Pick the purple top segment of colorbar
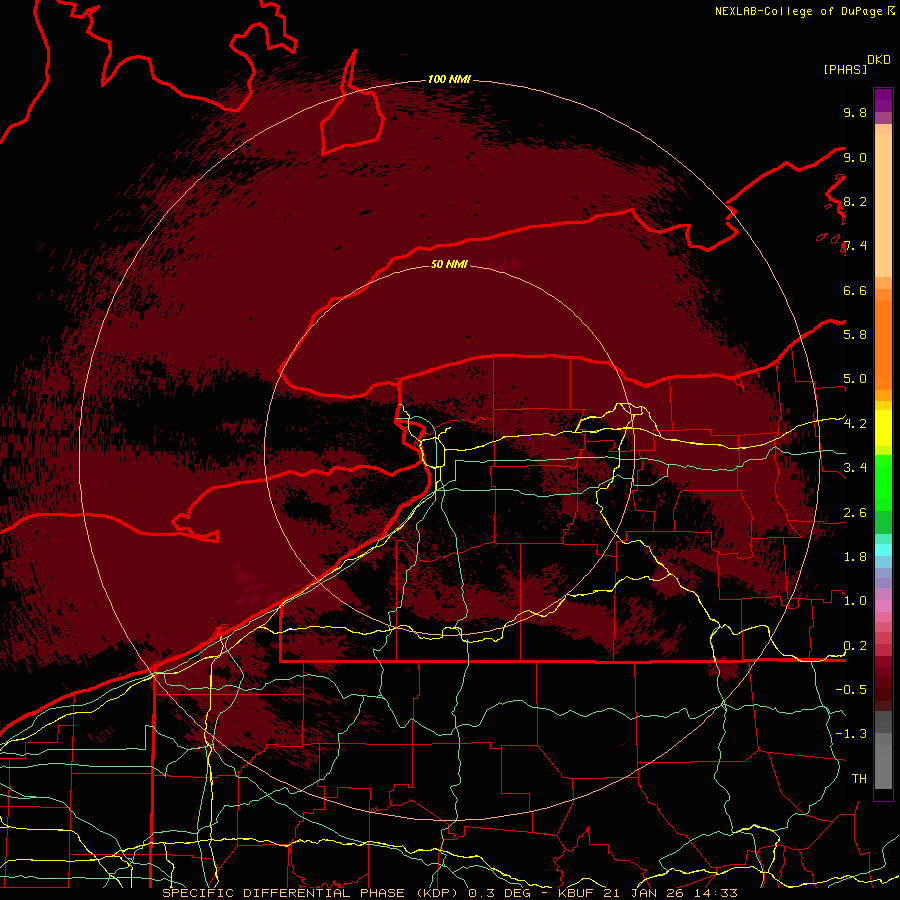This screenshot has width=900, height=900. (883, 100)
